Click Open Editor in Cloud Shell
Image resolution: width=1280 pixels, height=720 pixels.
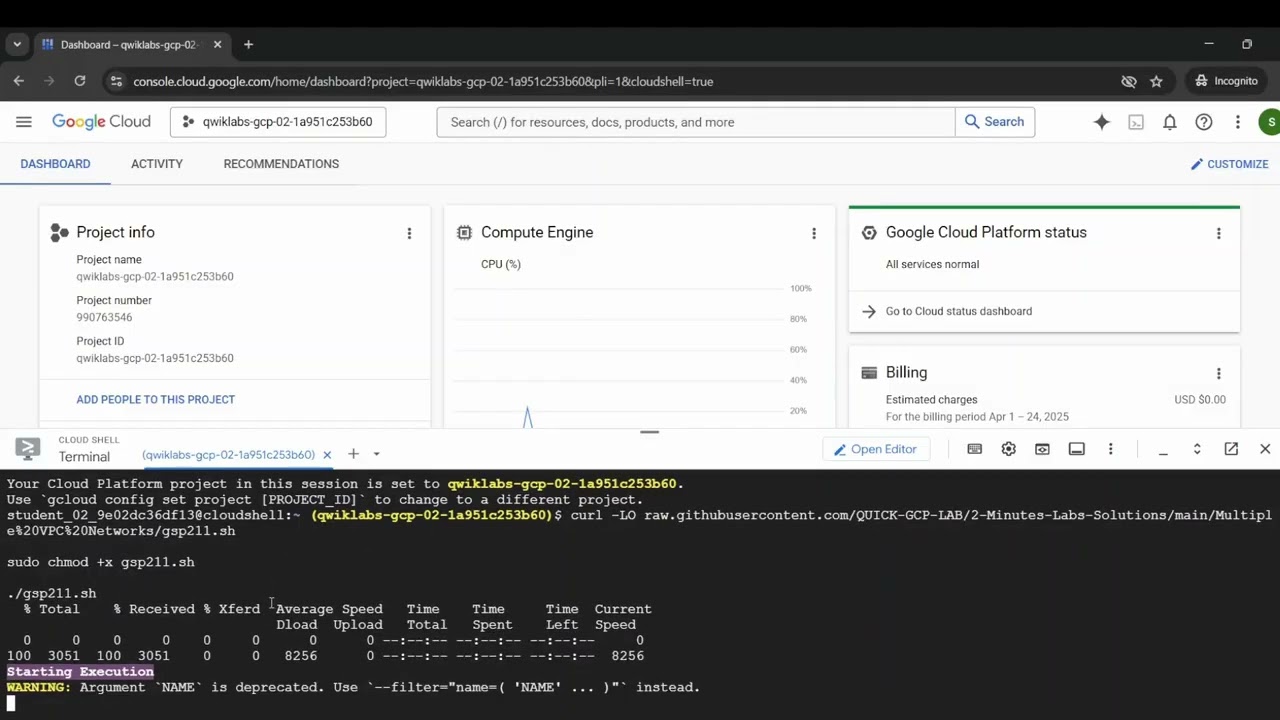tap(875, 449)
